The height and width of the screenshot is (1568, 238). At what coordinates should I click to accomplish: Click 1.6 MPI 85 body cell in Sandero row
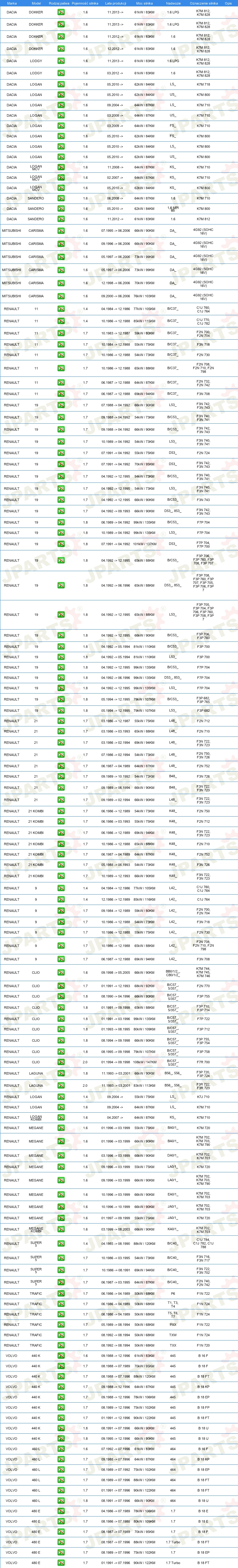(173, 209)
